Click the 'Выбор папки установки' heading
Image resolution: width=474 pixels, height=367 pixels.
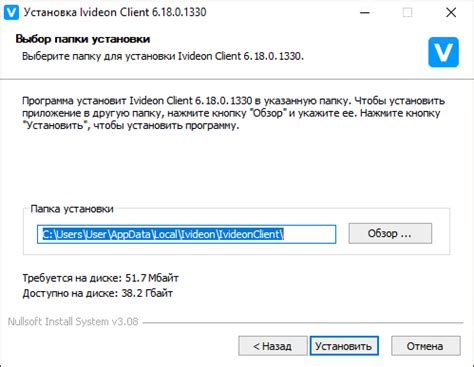[83, 39]
